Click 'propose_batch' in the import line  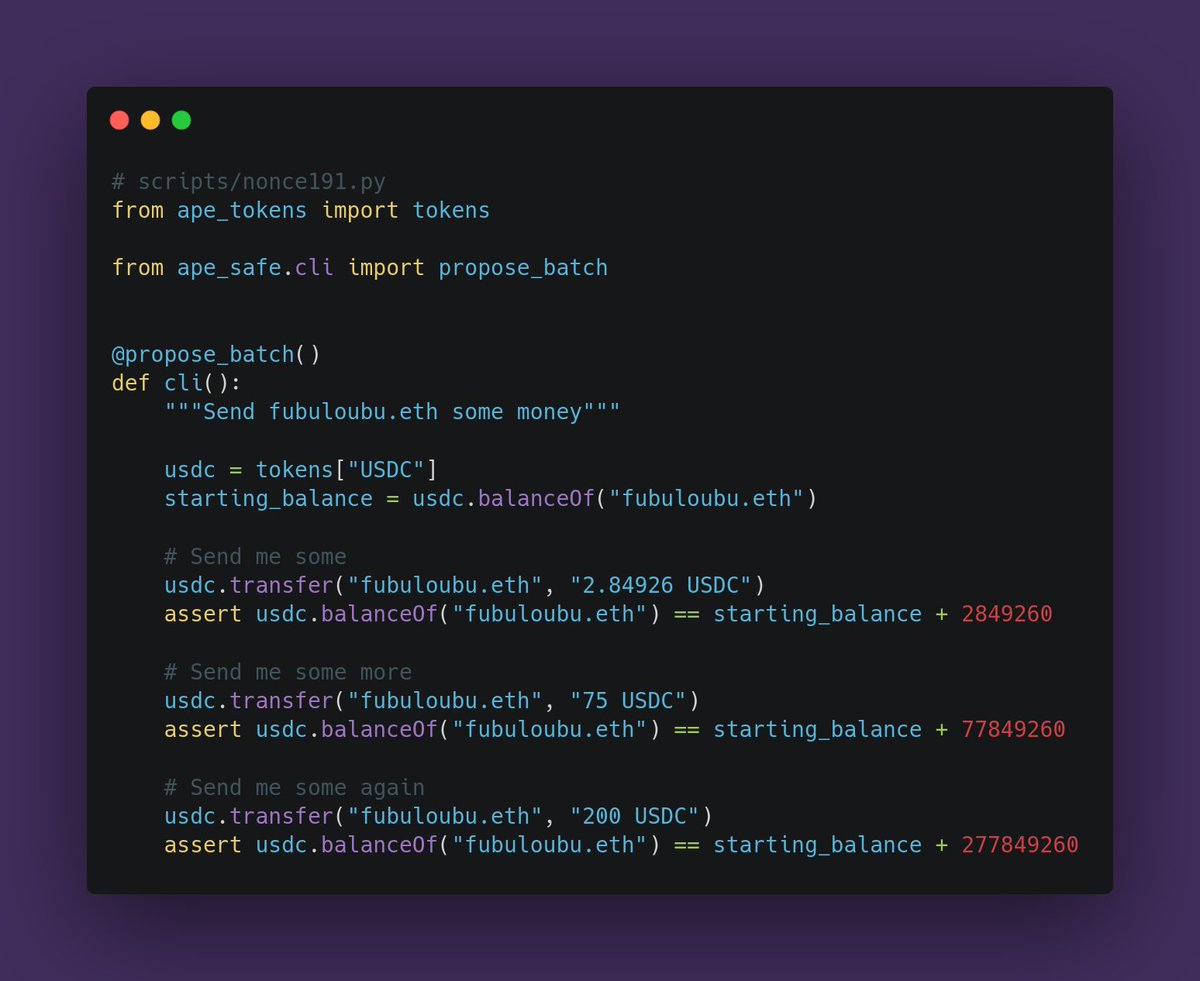click(523, 268)
